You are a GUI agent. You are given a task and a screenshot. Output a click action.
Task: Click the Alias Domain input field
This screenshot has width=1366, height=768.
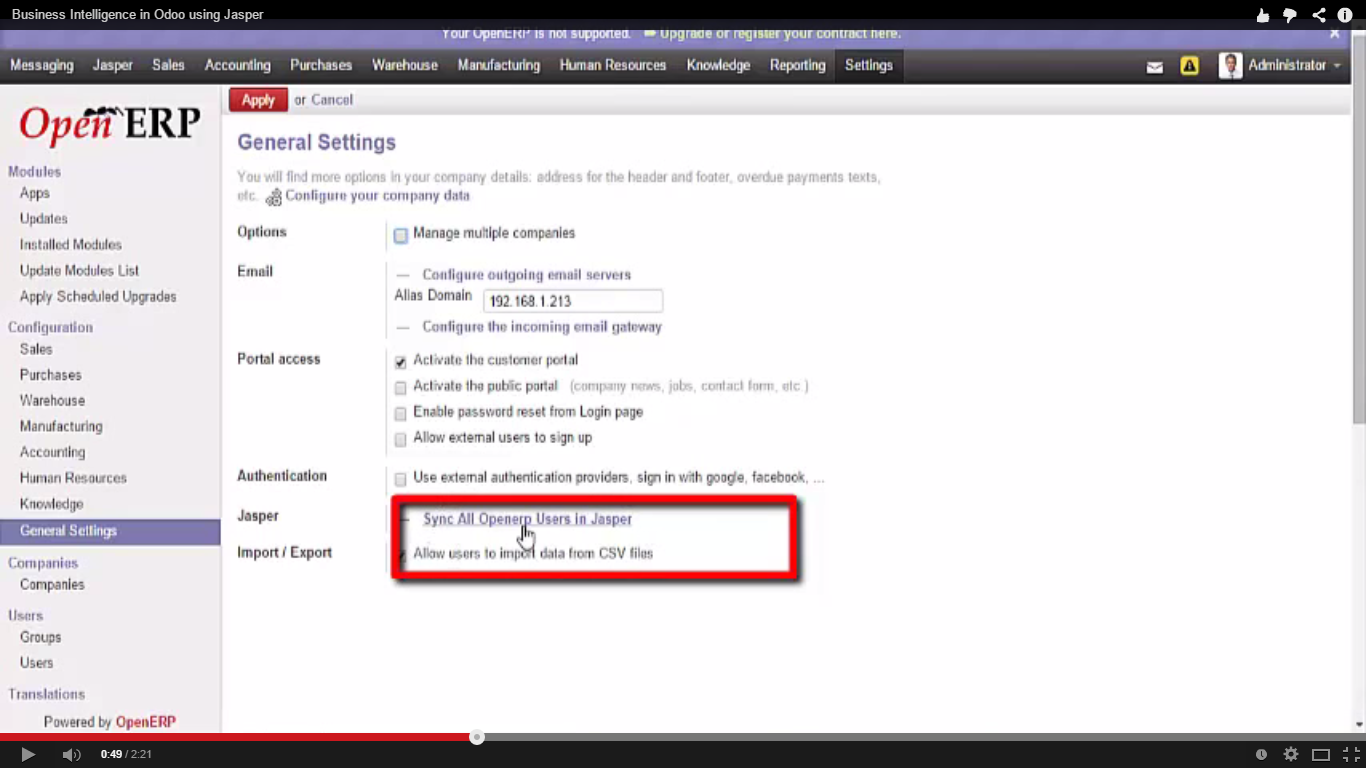573,301
